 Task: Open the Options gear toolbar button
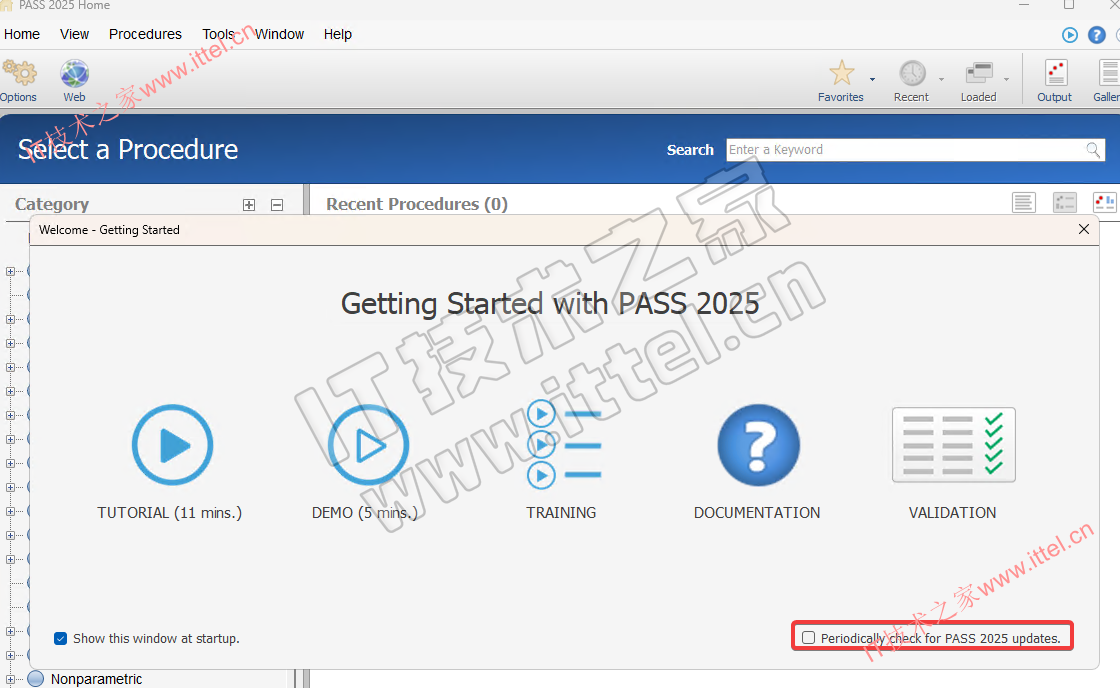tap(19, 81)
